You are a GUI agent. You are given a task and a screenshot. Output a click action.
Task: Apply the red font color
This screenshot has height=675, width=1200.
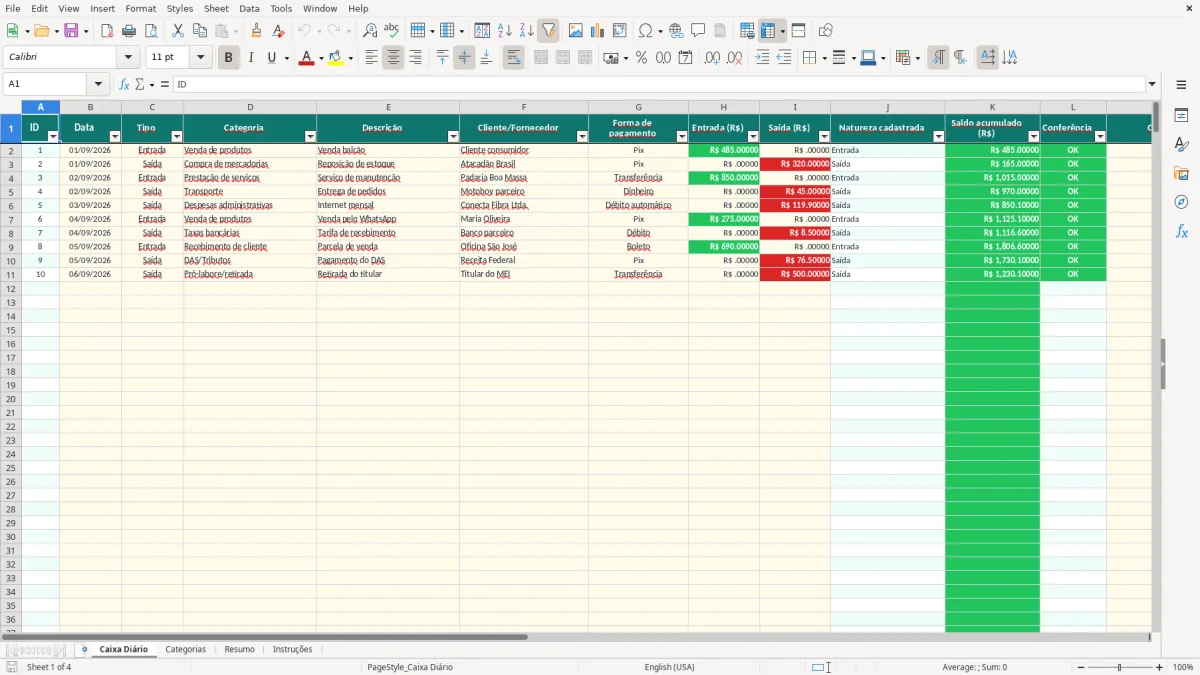point(306,58)
